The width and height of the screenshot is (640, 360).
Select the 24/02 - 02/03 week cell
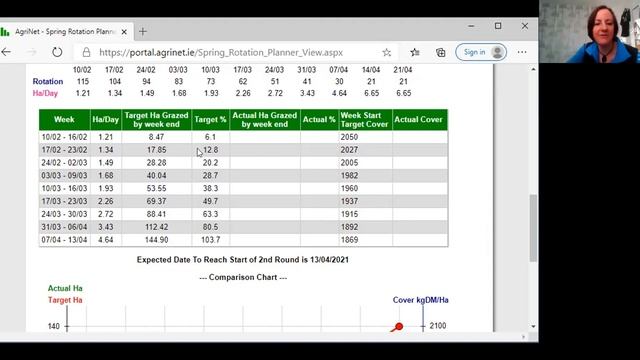tap(64, 163)
